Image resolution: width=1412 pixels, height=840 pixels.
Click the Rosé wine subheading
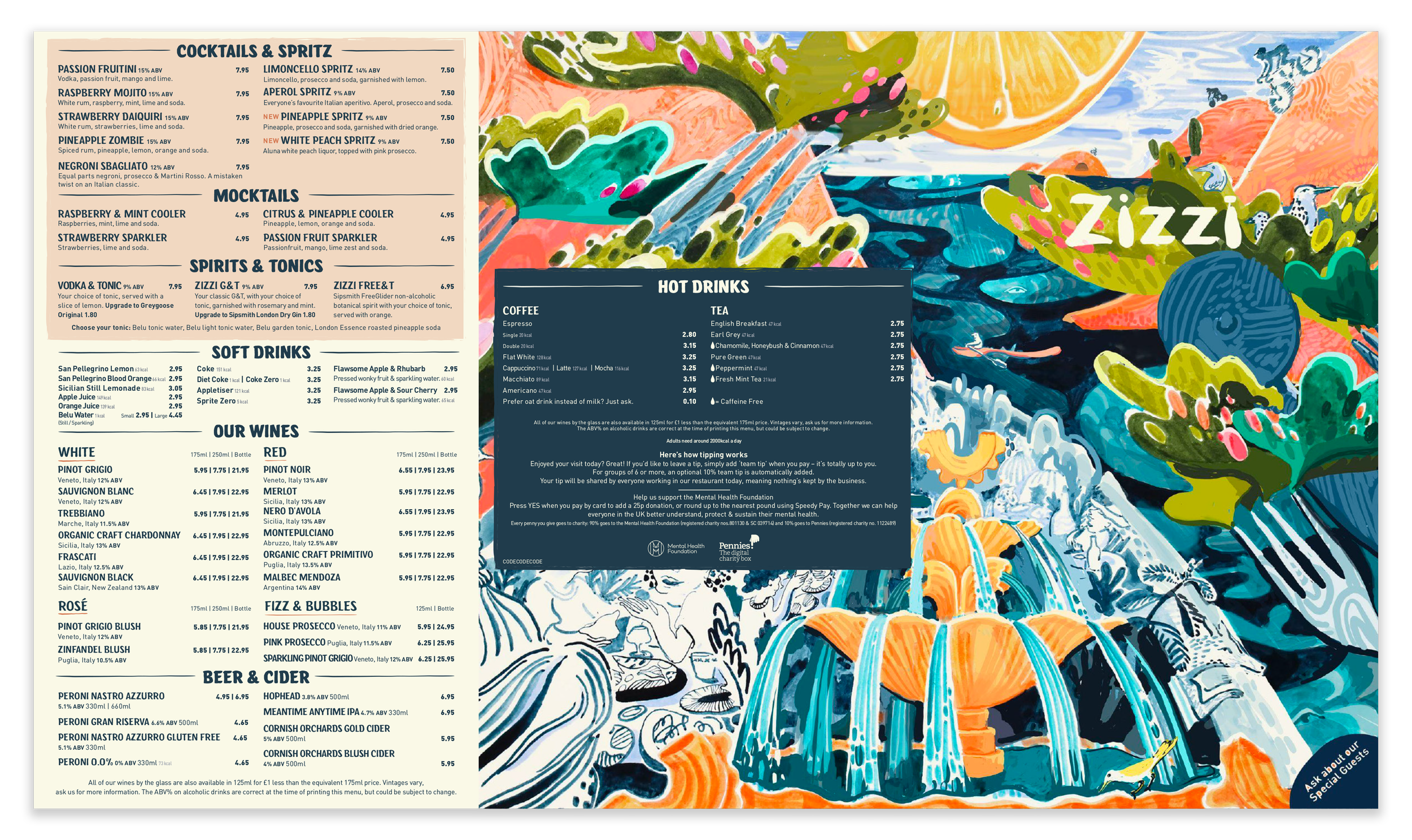tap(72, 606)
